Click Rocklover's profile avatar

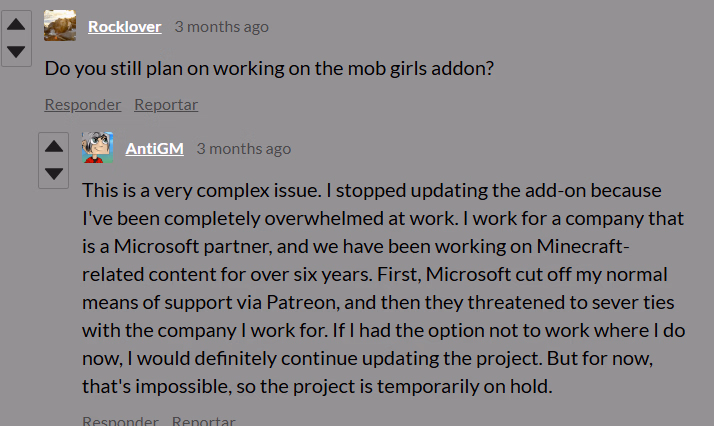(x=60, y=26)
